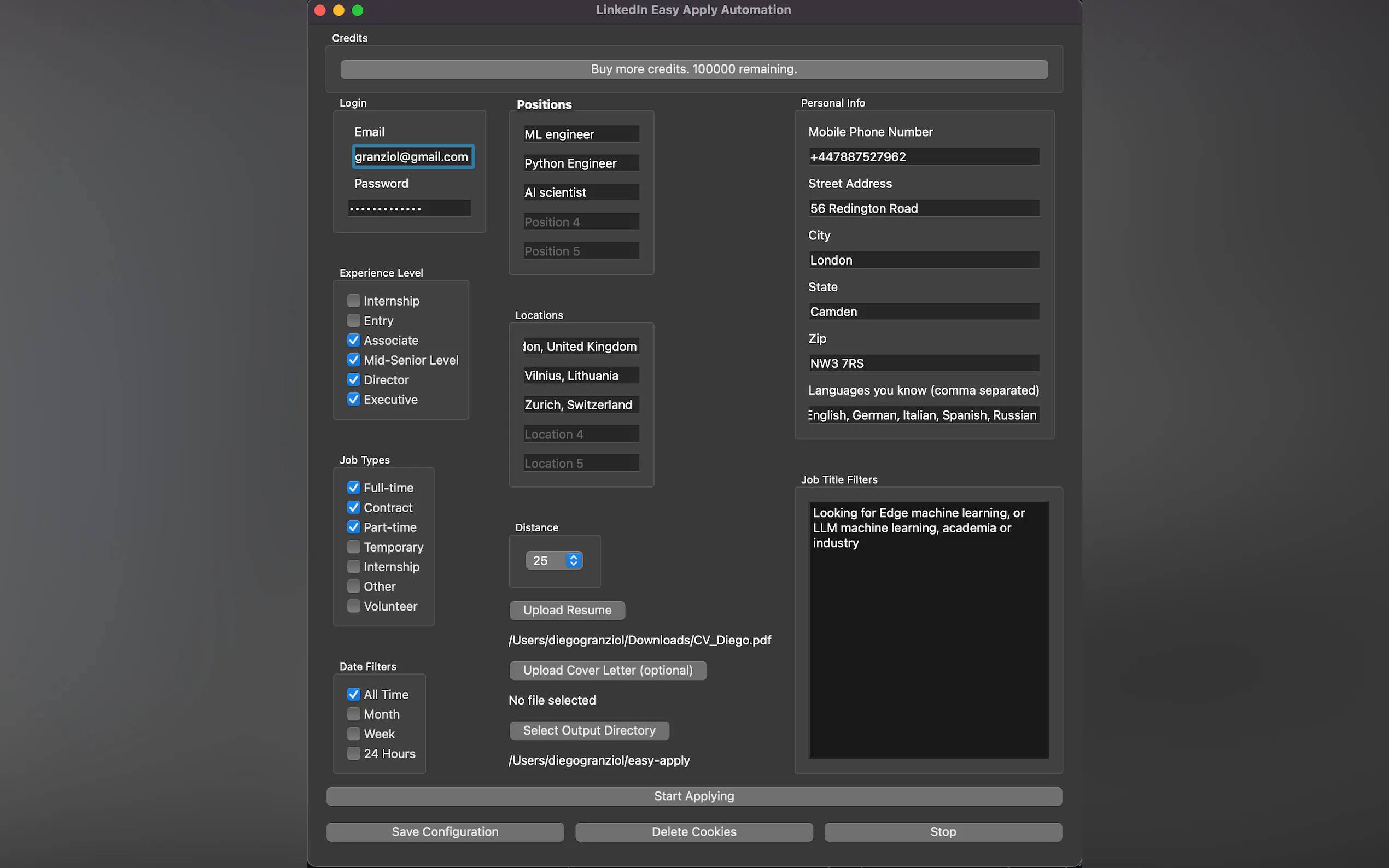This screenshot has height=868, width=1389.
Task: Click Buy more credits button
Action: tap(693, 69)
